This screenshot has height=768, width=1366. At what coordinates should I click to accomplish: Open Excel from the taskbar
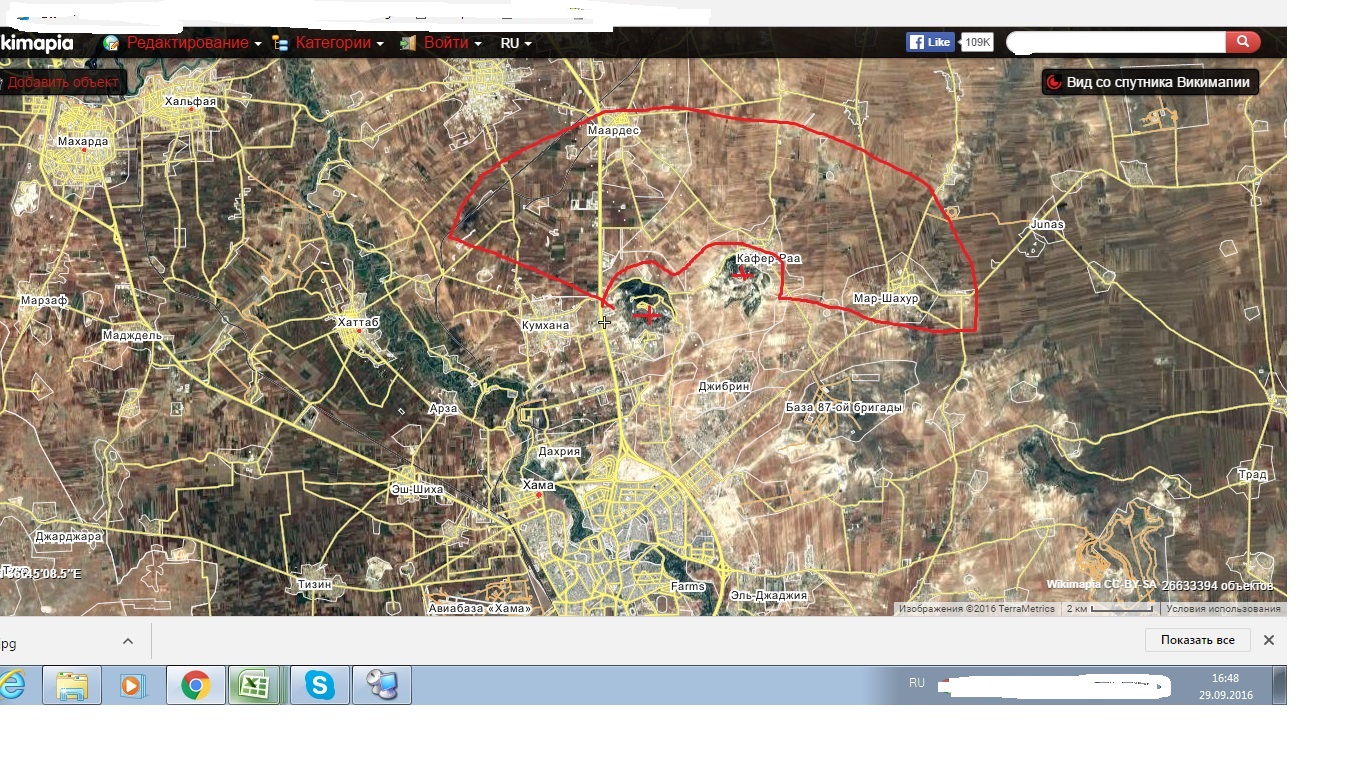point(257,686)
